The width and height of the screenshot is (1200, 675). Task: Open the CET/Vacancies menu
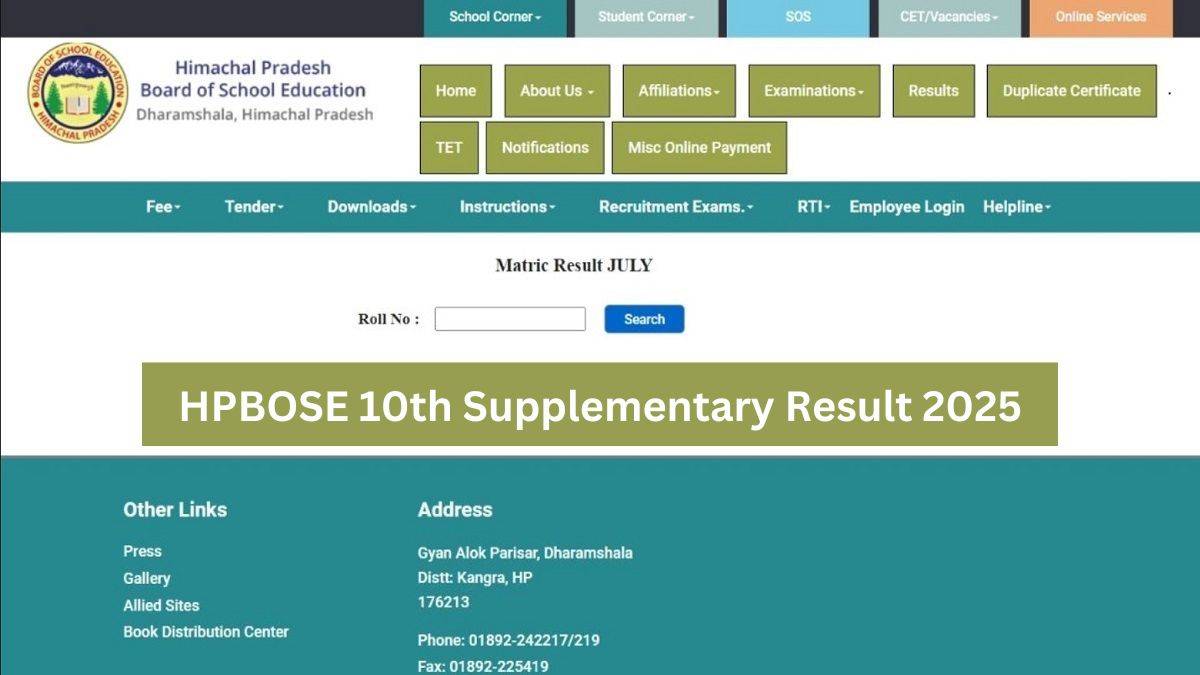pos(948,17)
